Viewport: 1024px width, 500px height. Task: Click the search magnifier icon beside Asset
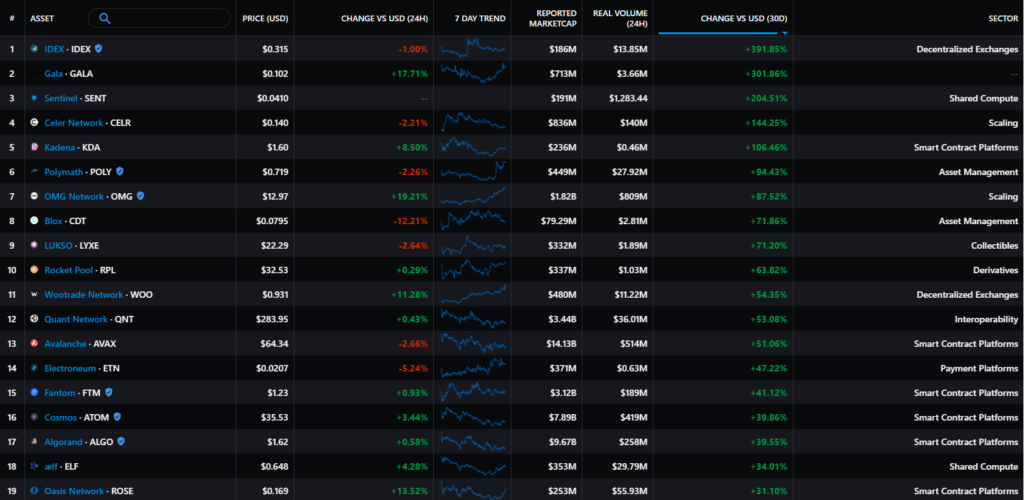105,18
